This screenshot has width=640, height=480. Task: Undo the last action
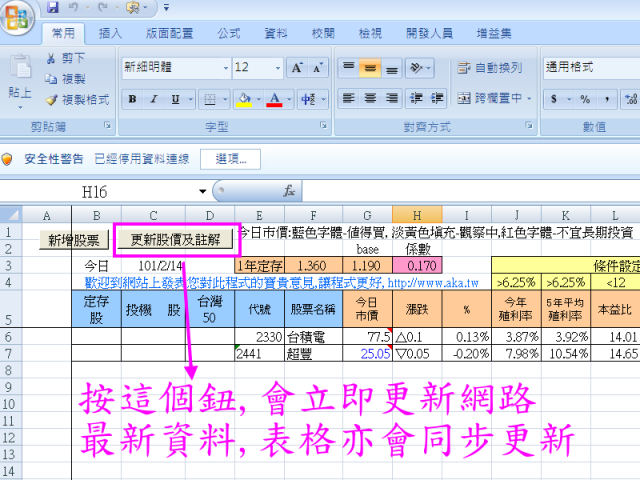click(x=73, y=7)
